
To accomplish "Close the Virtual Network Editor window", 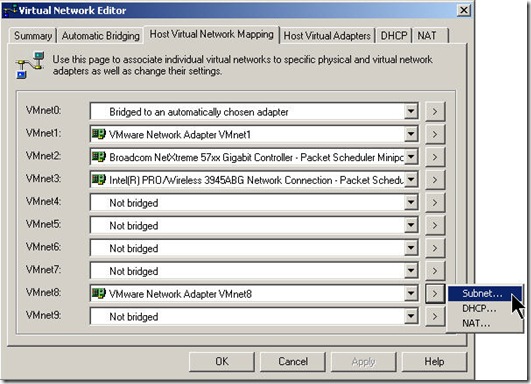I will pyautogui.click(x=464, y=10).
